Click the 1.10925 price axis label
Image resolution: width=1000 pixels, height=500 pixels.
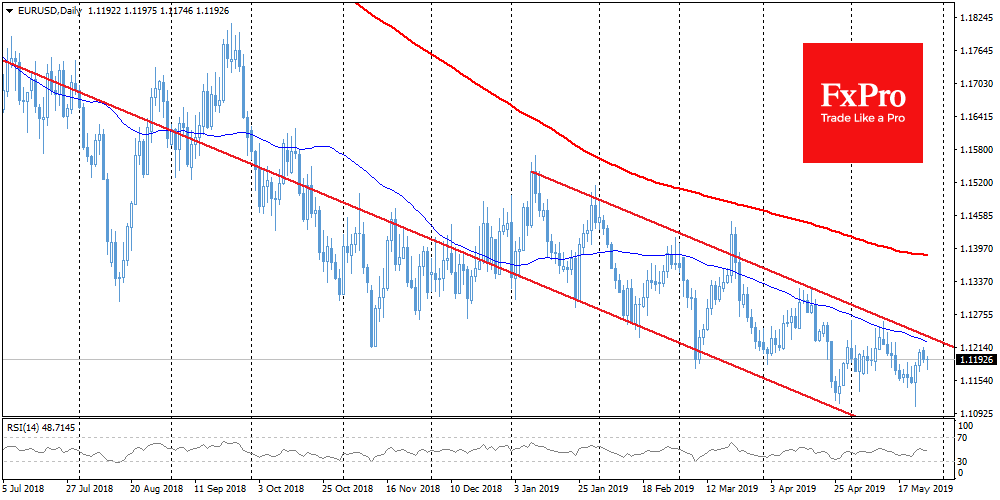975,413
